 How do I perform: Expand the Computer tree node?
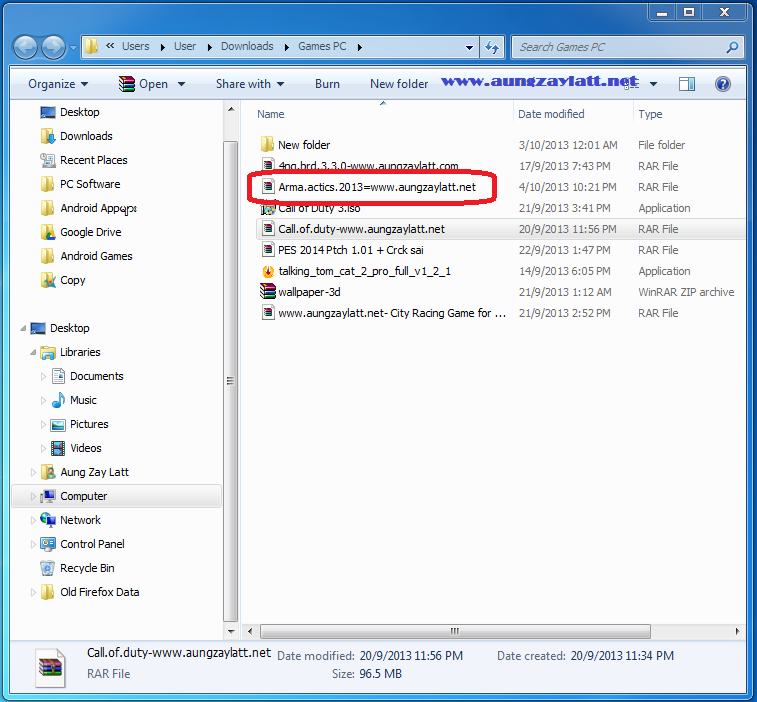tap(33, 496)
